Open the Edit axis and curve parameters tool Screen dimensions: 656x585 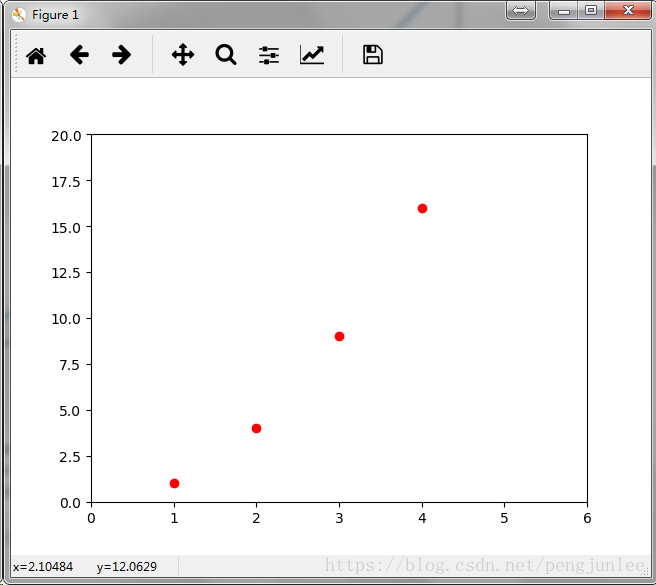pyautogui.click(x=312, y=55)
